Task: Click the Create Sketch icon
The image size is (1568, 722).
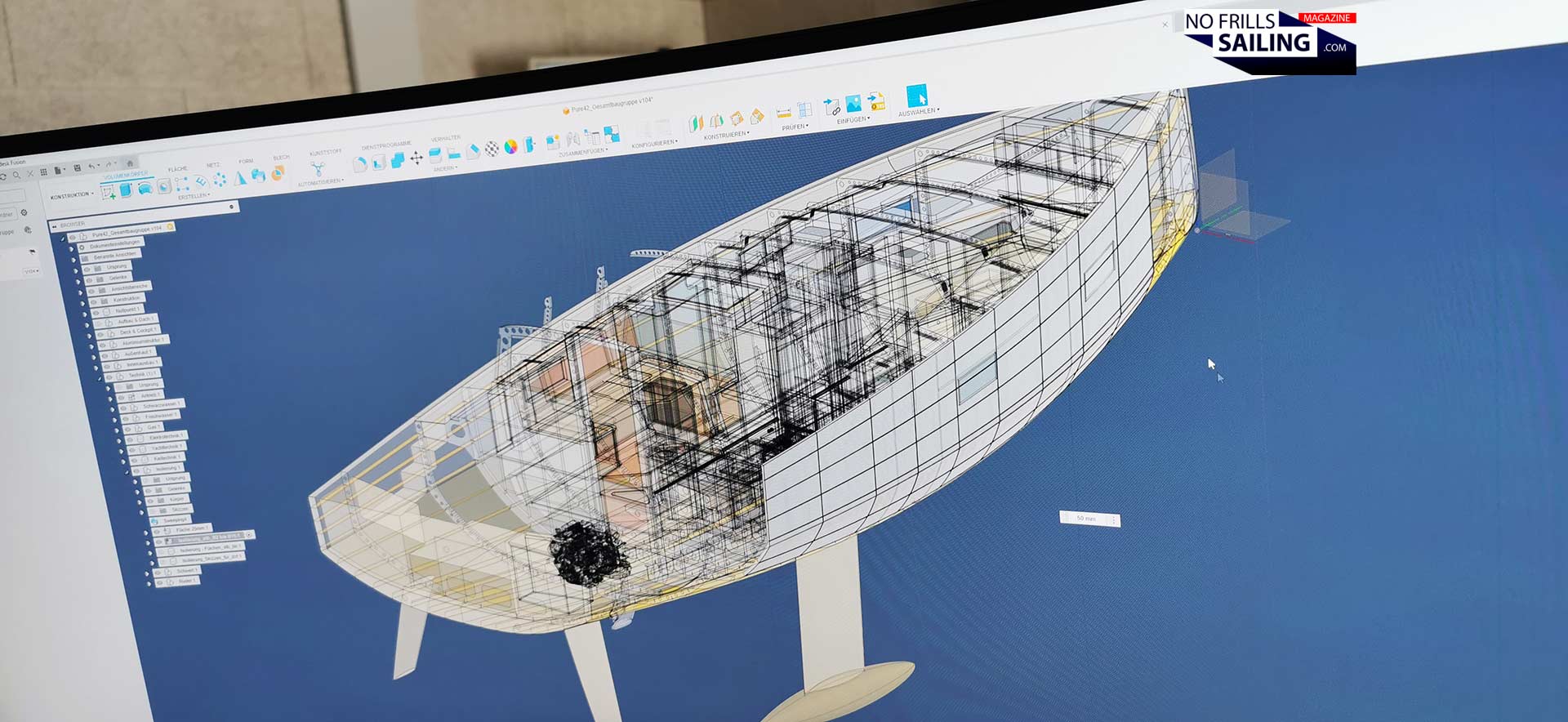Action: coord(108,193)
